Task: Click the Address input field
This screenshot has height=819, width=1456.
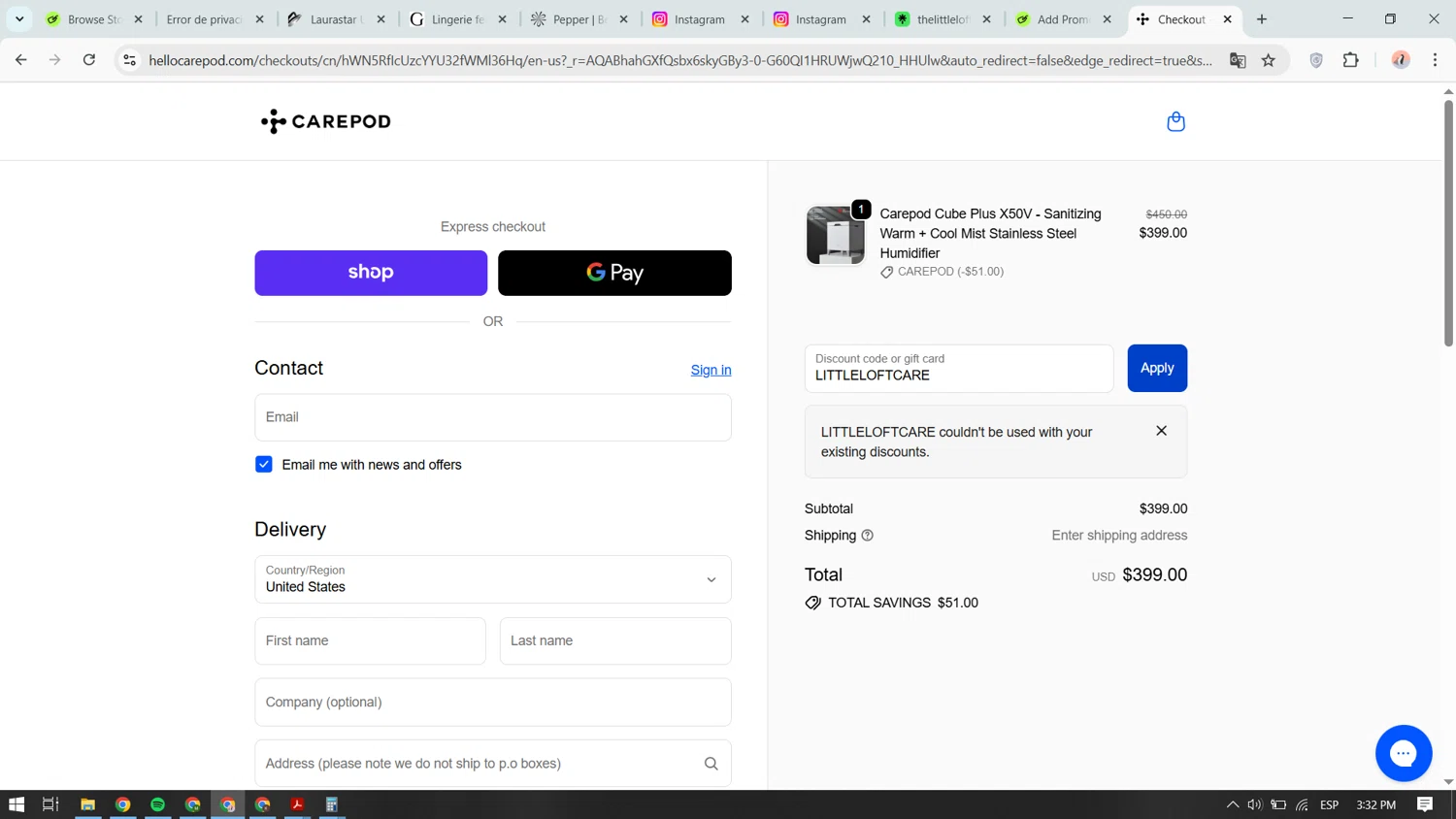Action: click(x=493, y=764)
